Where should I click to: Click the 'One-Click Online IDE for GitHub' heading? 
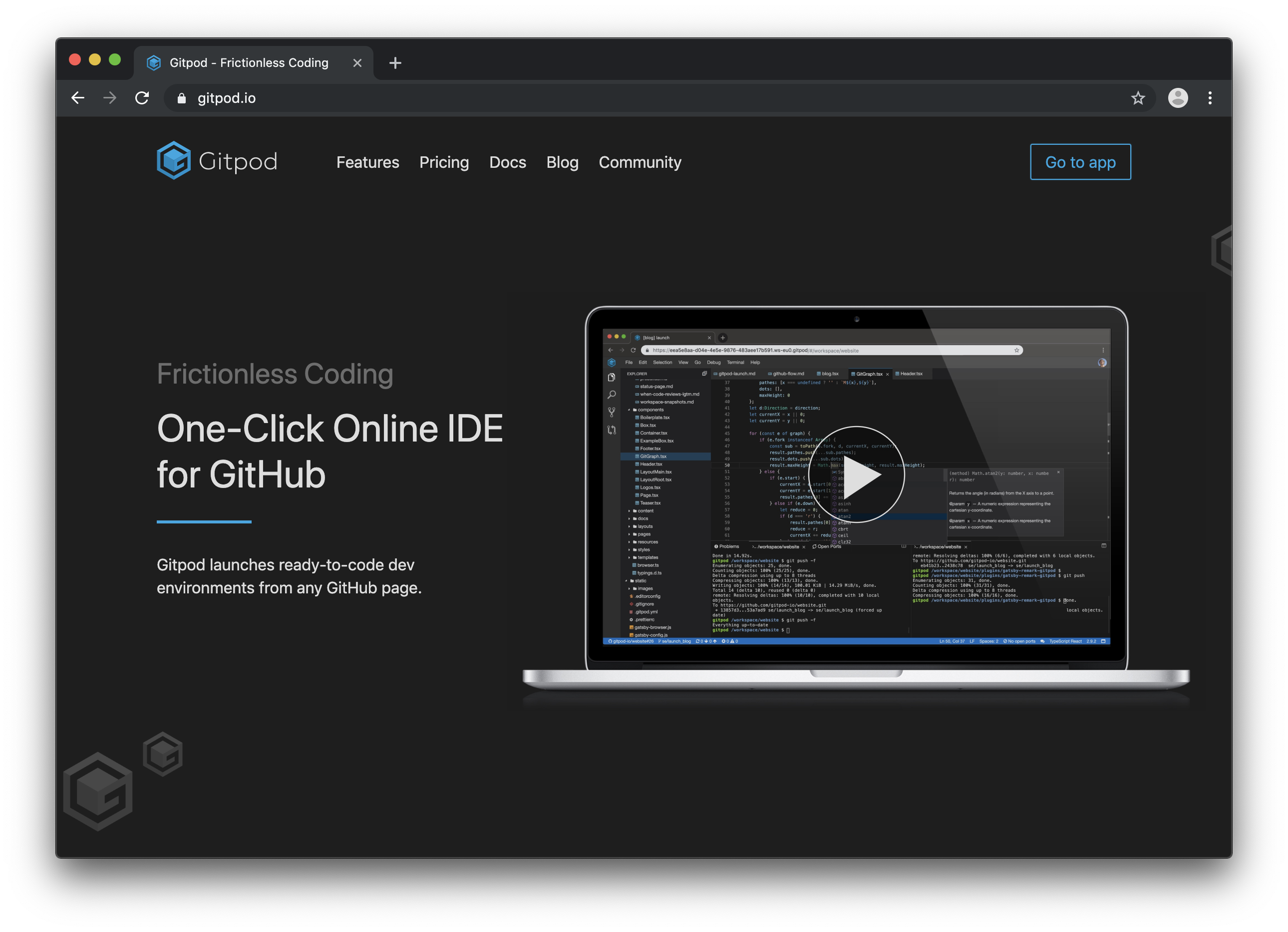click(329, 451)
